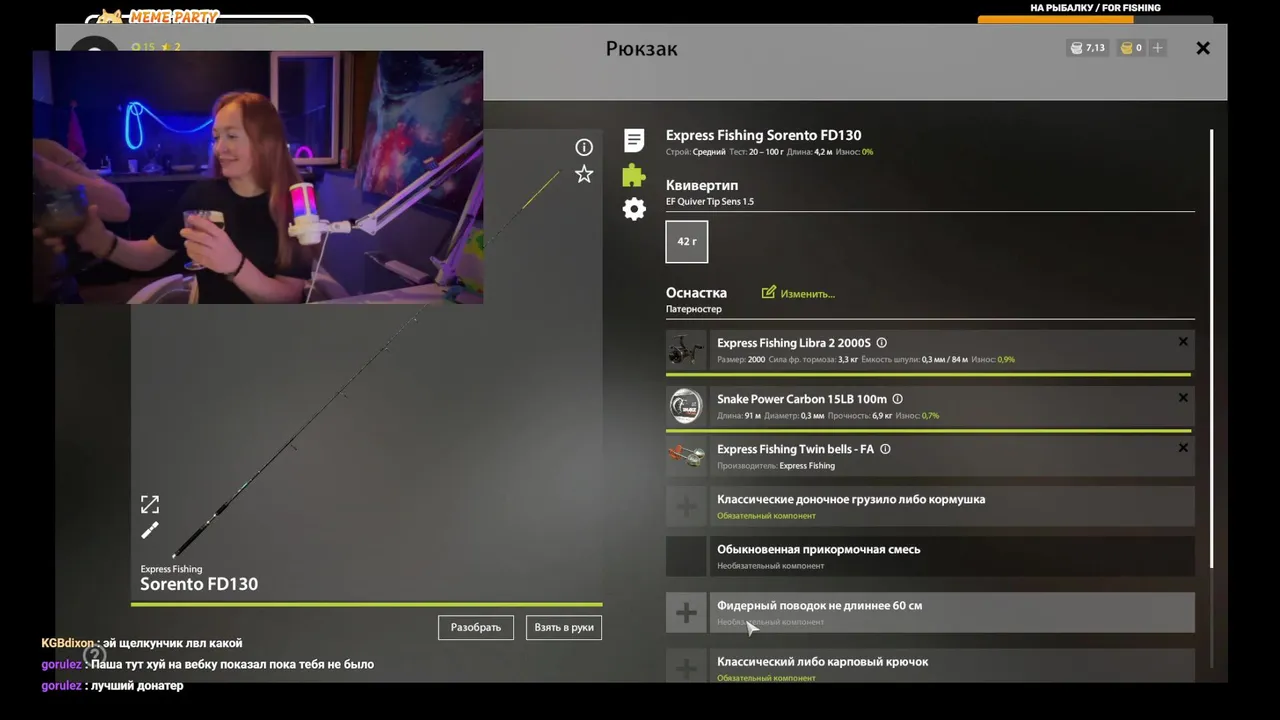1280x720 pixels.
Task: Click the Патерностер rig type label
Action: (x=694, y=309)
